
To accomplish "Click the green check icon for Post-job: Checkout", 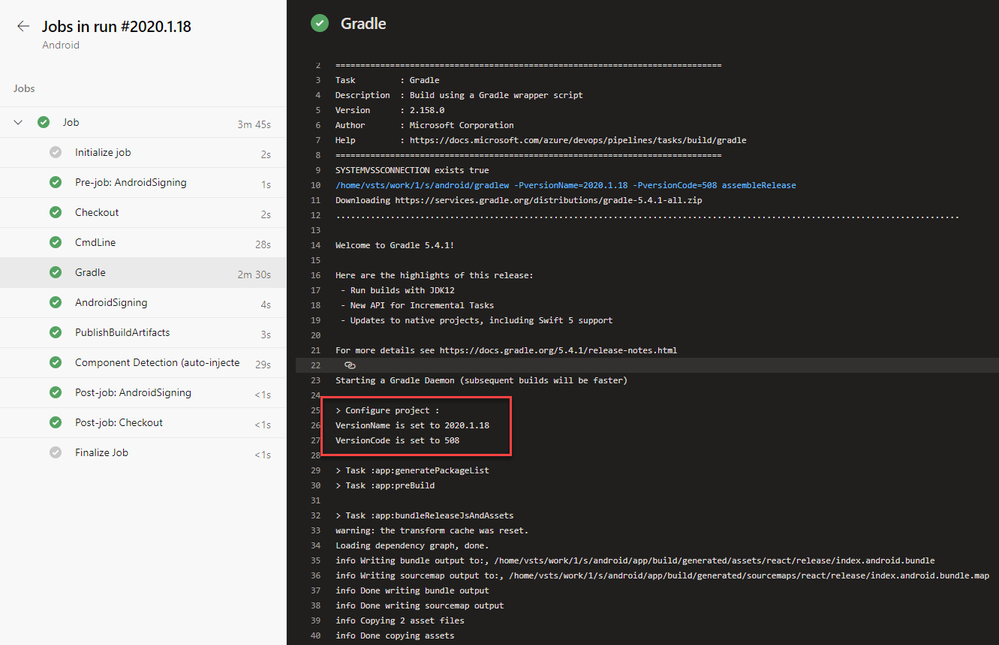I will 55,423.
